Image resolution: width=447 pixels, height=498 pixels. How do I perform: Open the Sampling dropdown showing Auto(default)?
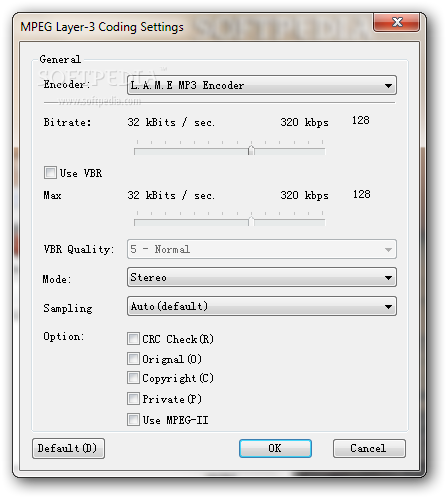coord(262,306)
